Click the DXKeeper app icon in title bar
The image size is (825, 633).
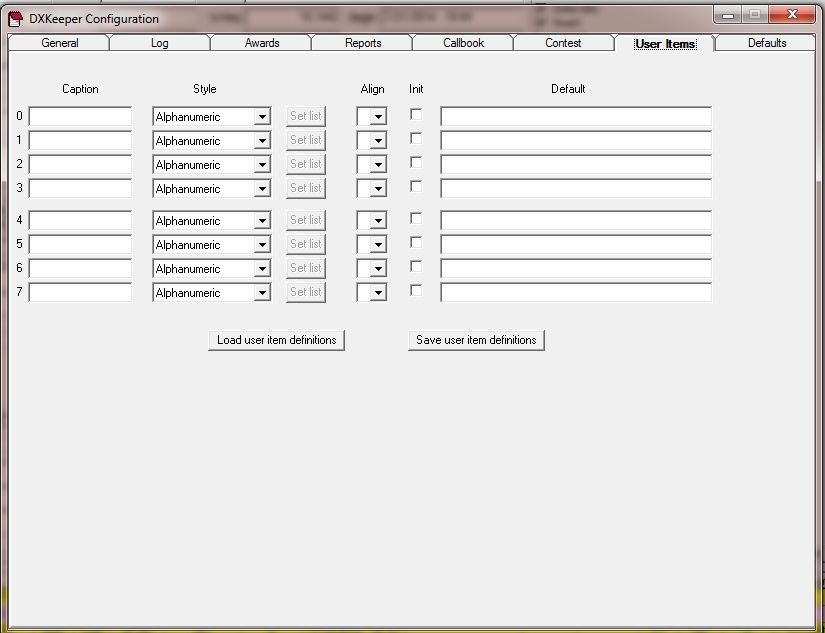[x=15, y=19]
